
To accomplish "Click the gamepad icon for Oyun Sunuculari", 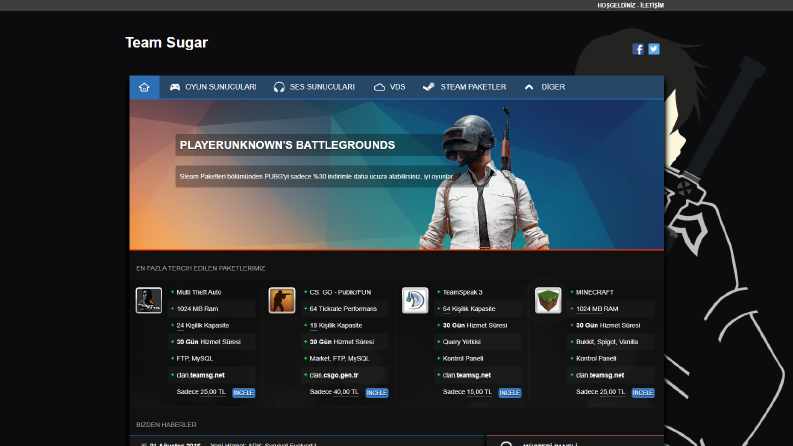I will pos(175,87).
